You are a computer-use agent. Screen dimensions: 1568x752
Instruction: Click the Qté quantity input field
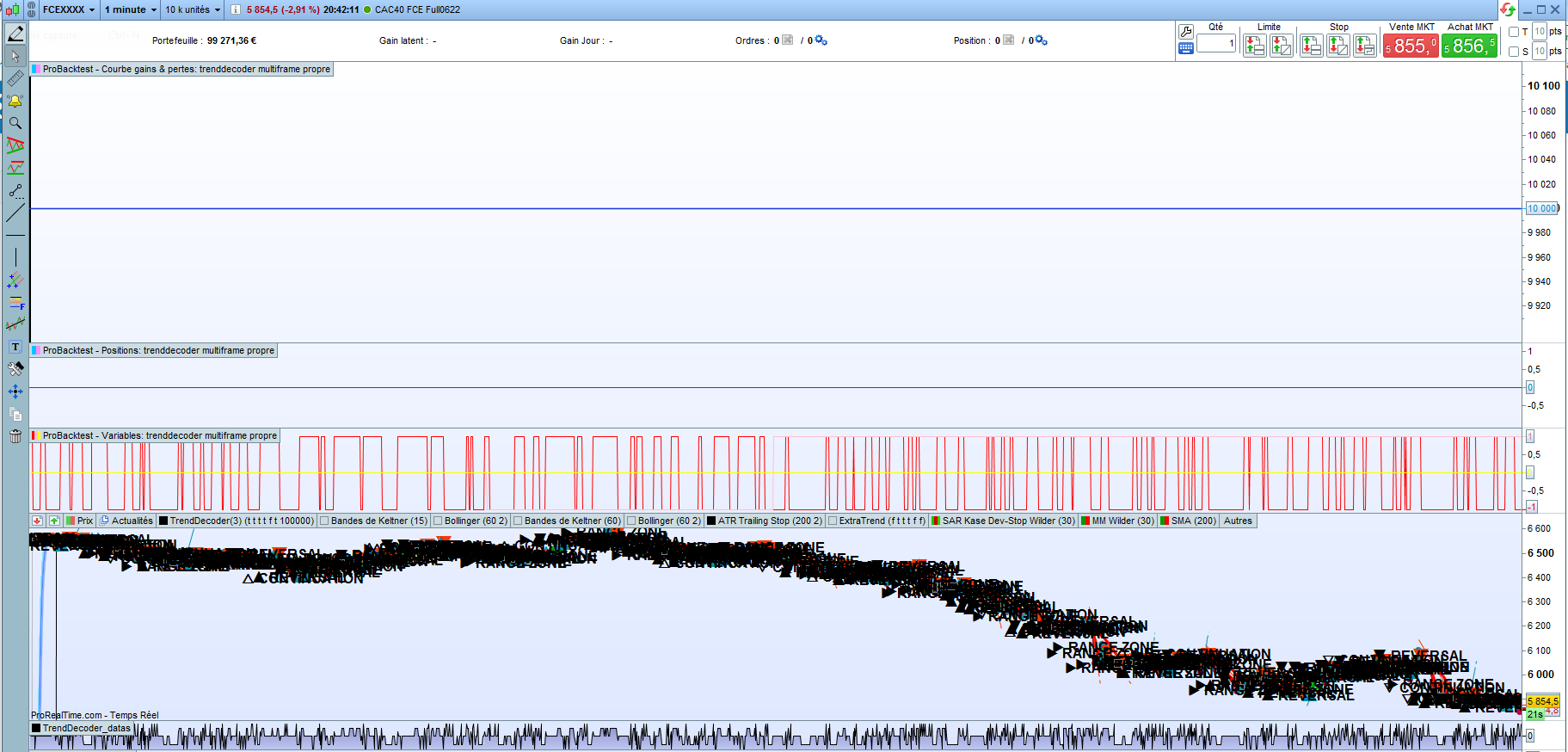[1216, 44]
